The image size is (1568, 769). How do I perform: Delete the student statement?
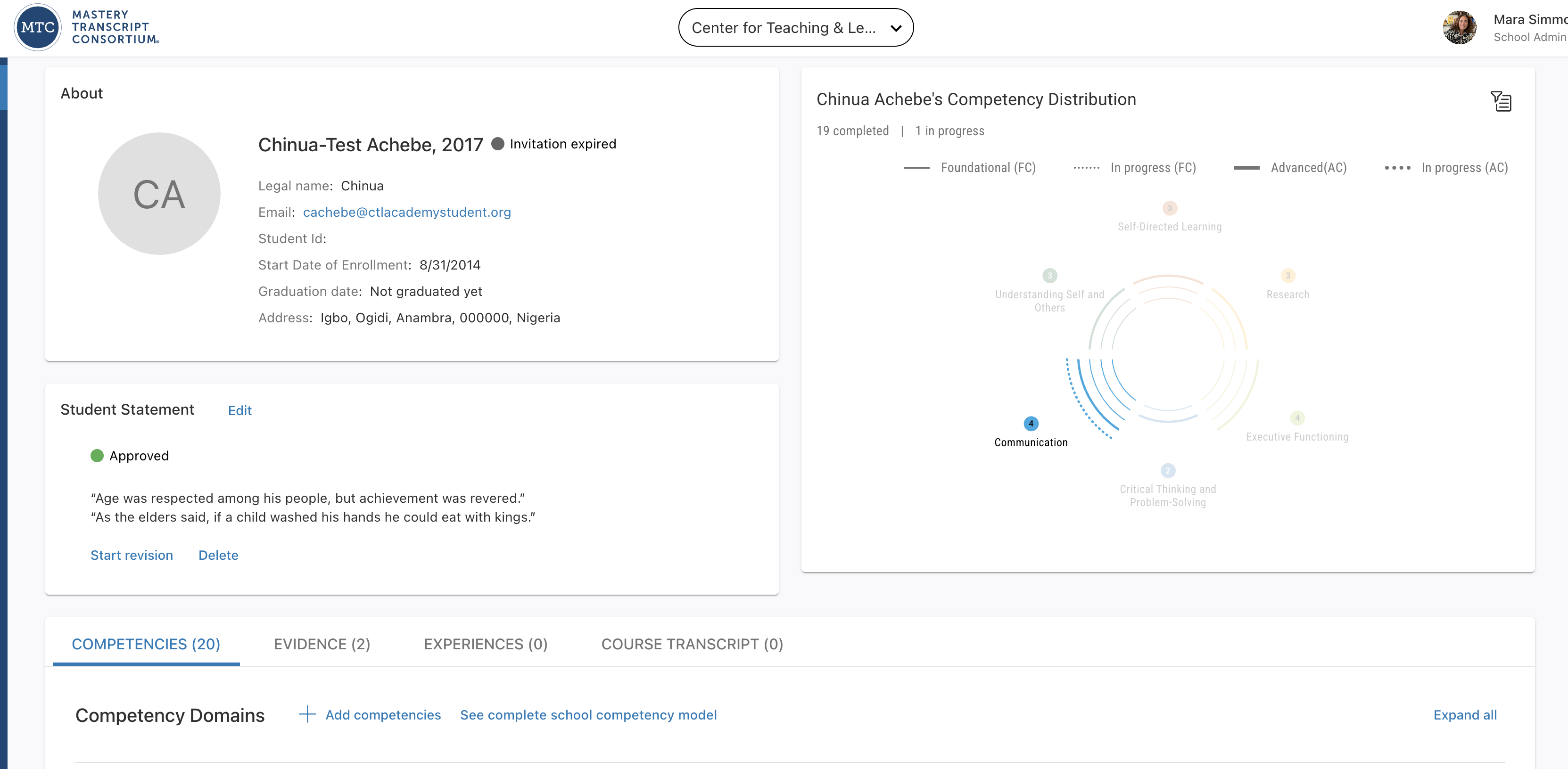218,555
